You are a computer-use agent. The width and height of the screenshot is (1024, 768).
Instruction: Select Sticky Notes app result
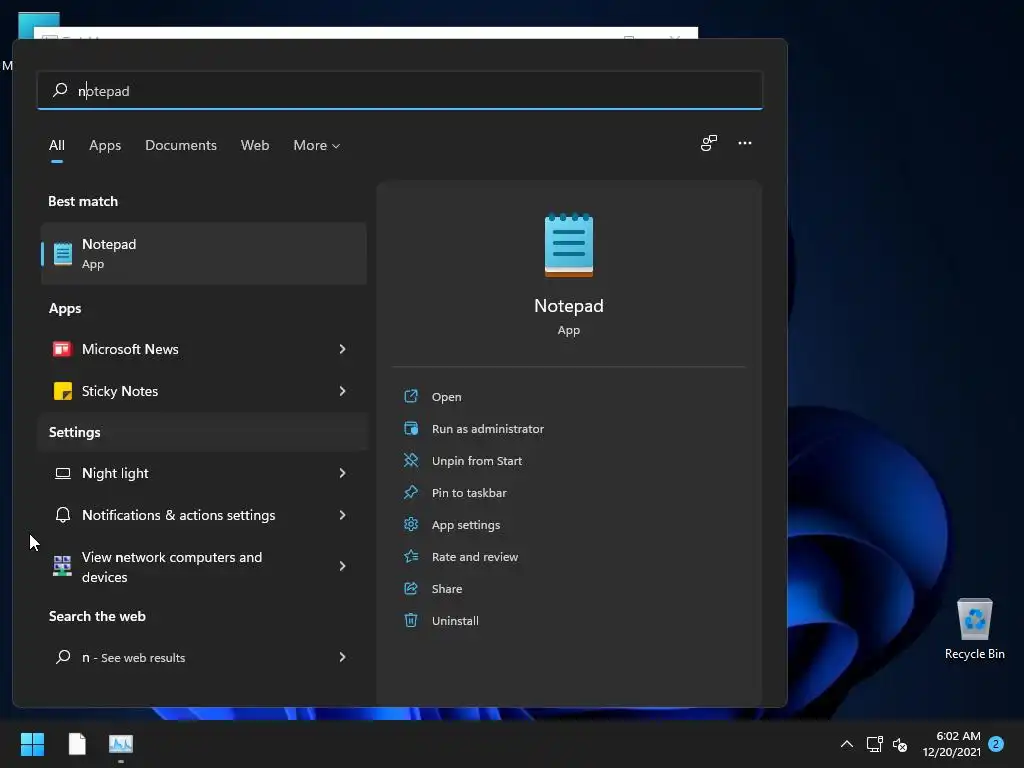tap(204, 391)
